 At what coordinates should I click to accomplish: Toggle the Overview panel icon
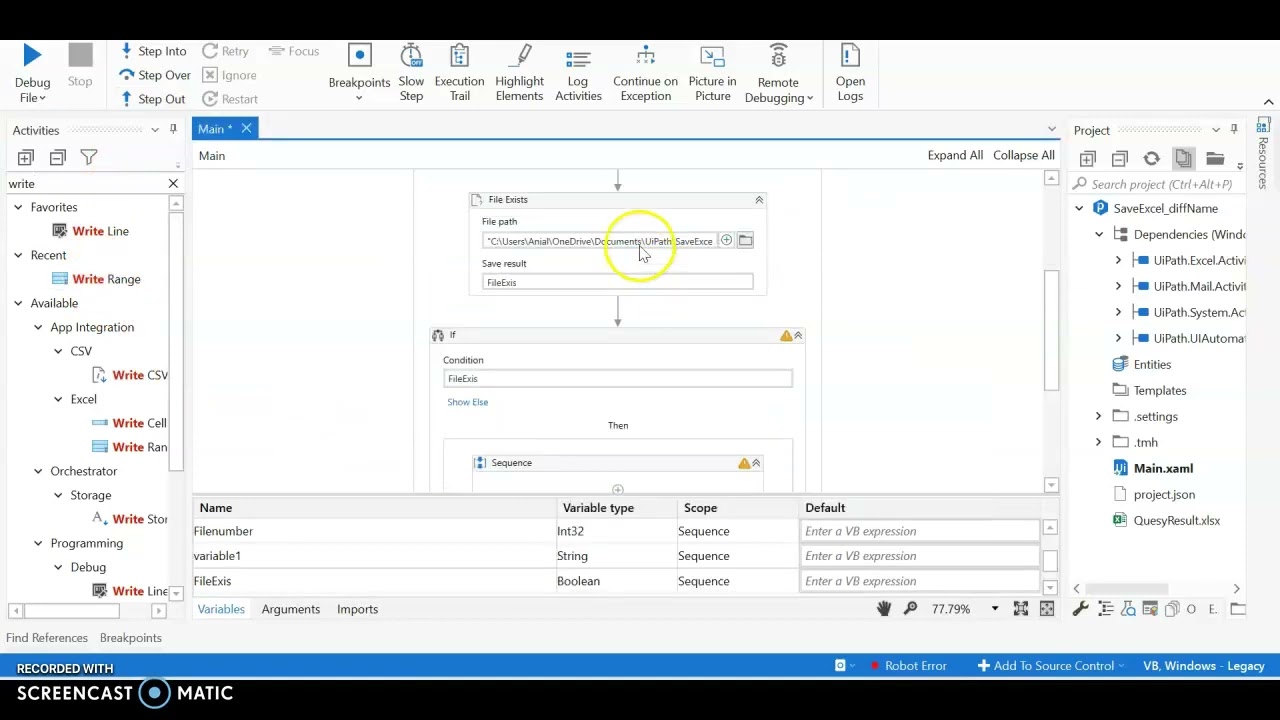(x=1047, y=608)
